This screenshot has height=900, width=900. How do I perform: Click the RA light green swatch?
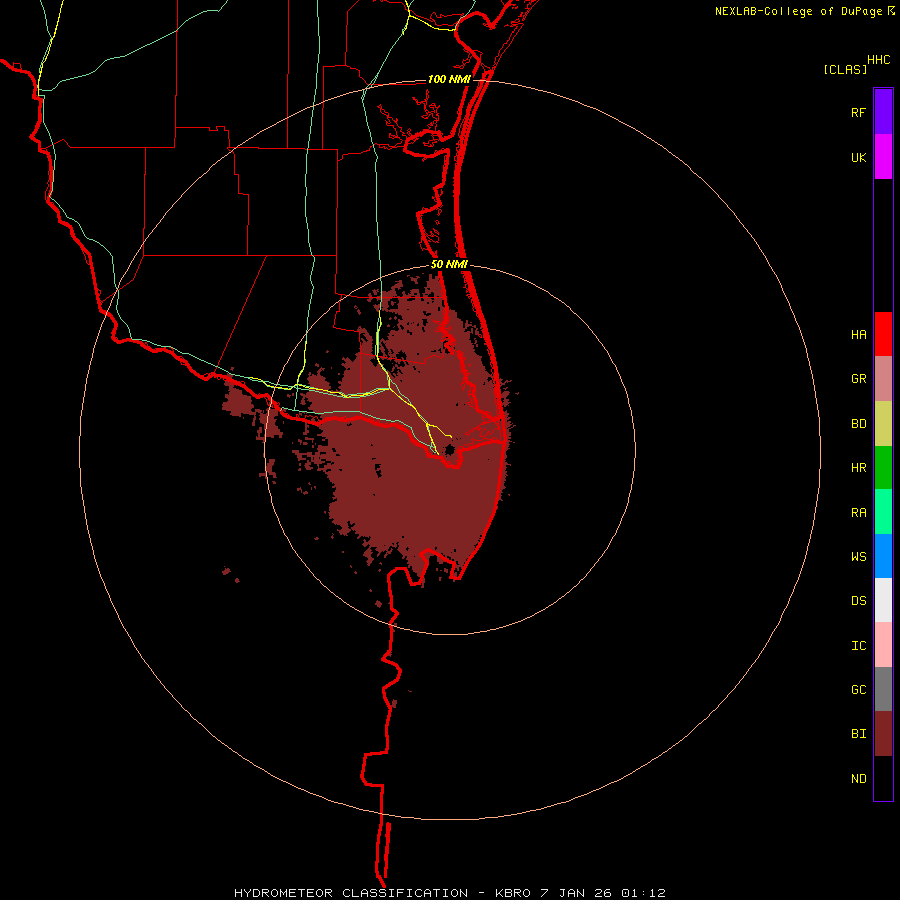click(x=883, y=512)
